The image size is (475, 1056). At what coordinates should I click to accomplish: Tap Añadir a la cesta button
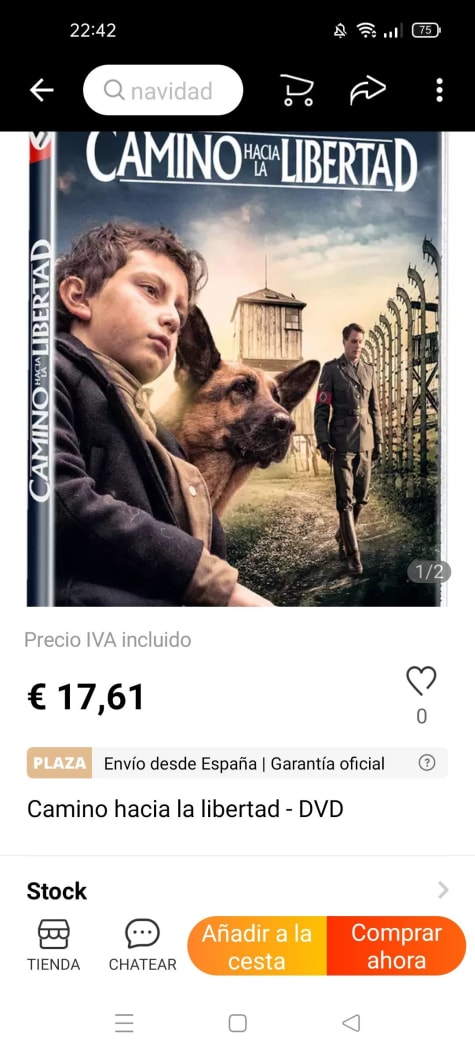pos(257,946)
